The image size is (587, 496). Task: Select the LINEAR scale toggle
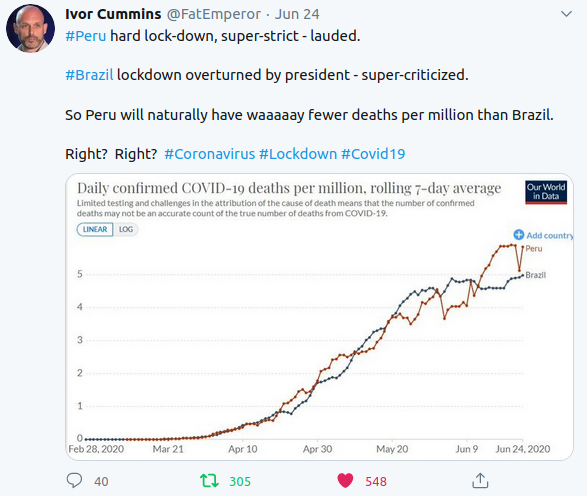[95, 229]
